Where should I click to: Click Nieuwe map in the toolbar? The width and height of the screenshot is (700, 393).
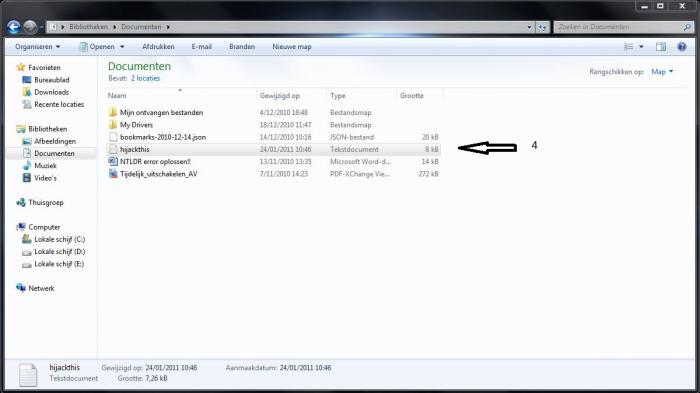coord(292,46)
